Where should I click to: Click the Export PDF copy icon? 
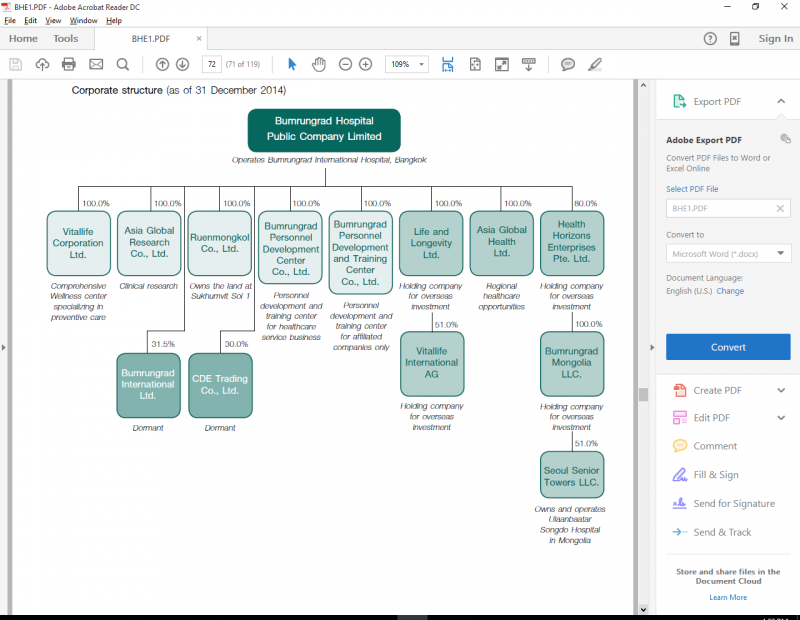pos(786,138)
